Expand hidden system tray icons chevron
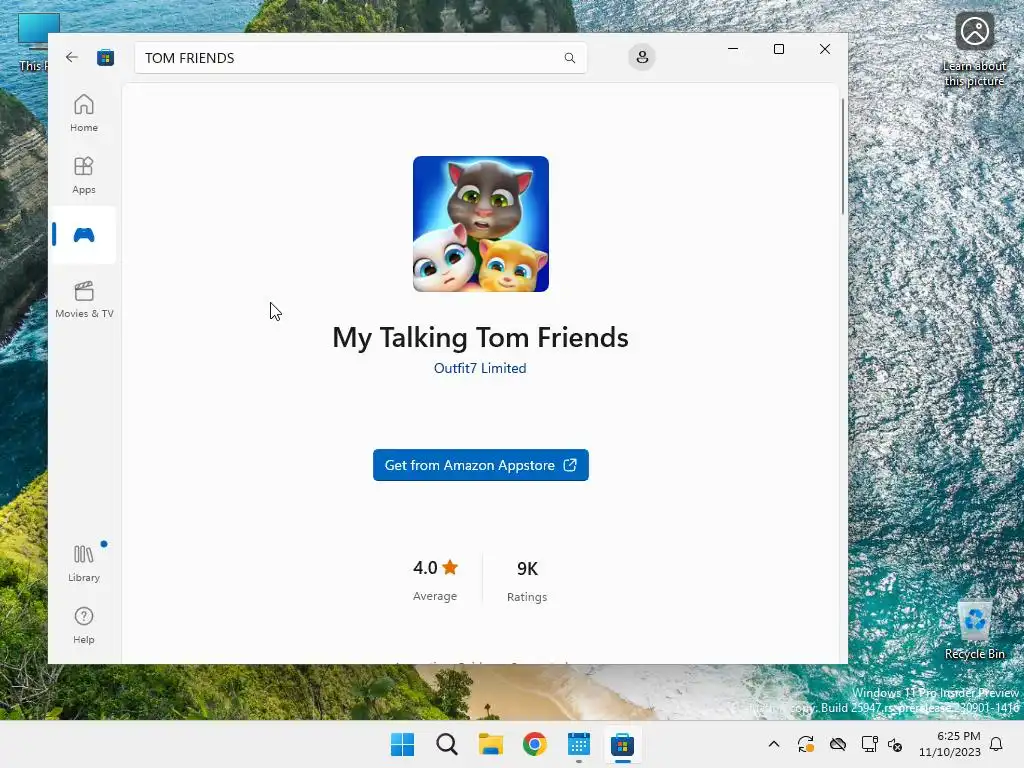 pyautogui.click(x=774, y=744)
